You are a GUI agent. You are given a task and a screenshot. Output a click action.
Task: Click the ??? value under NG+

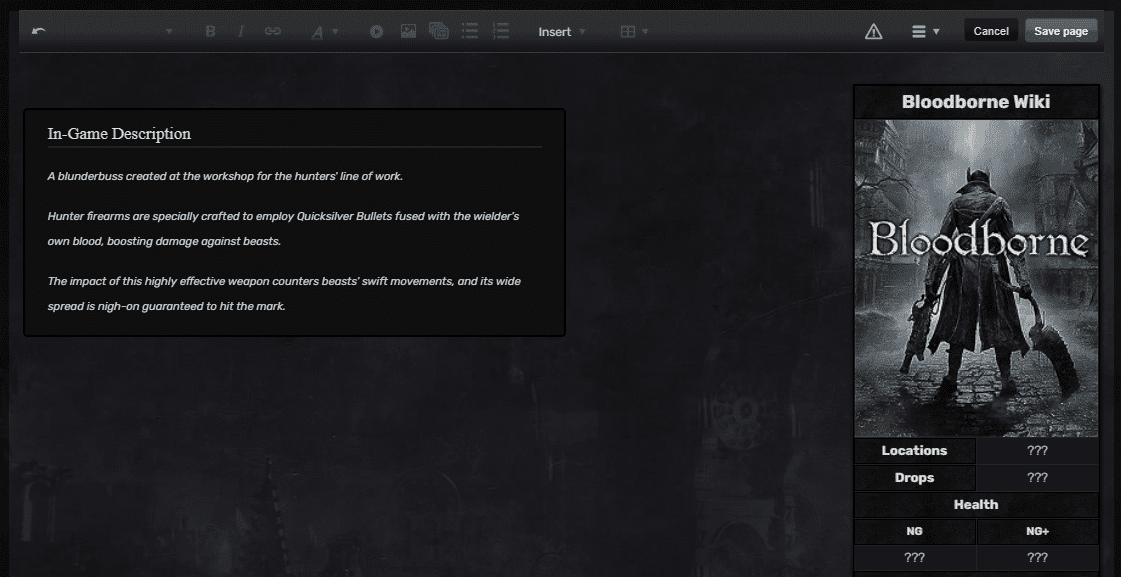tap(1037, 558)
